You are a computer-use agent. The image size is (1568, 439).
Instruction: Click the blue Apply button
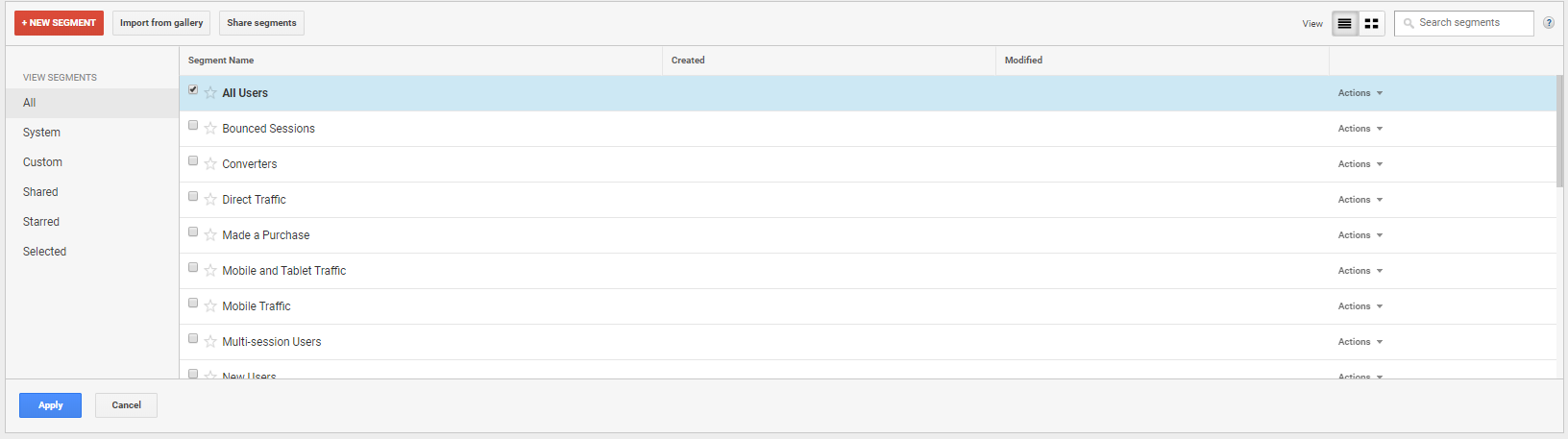coord(50,405)
